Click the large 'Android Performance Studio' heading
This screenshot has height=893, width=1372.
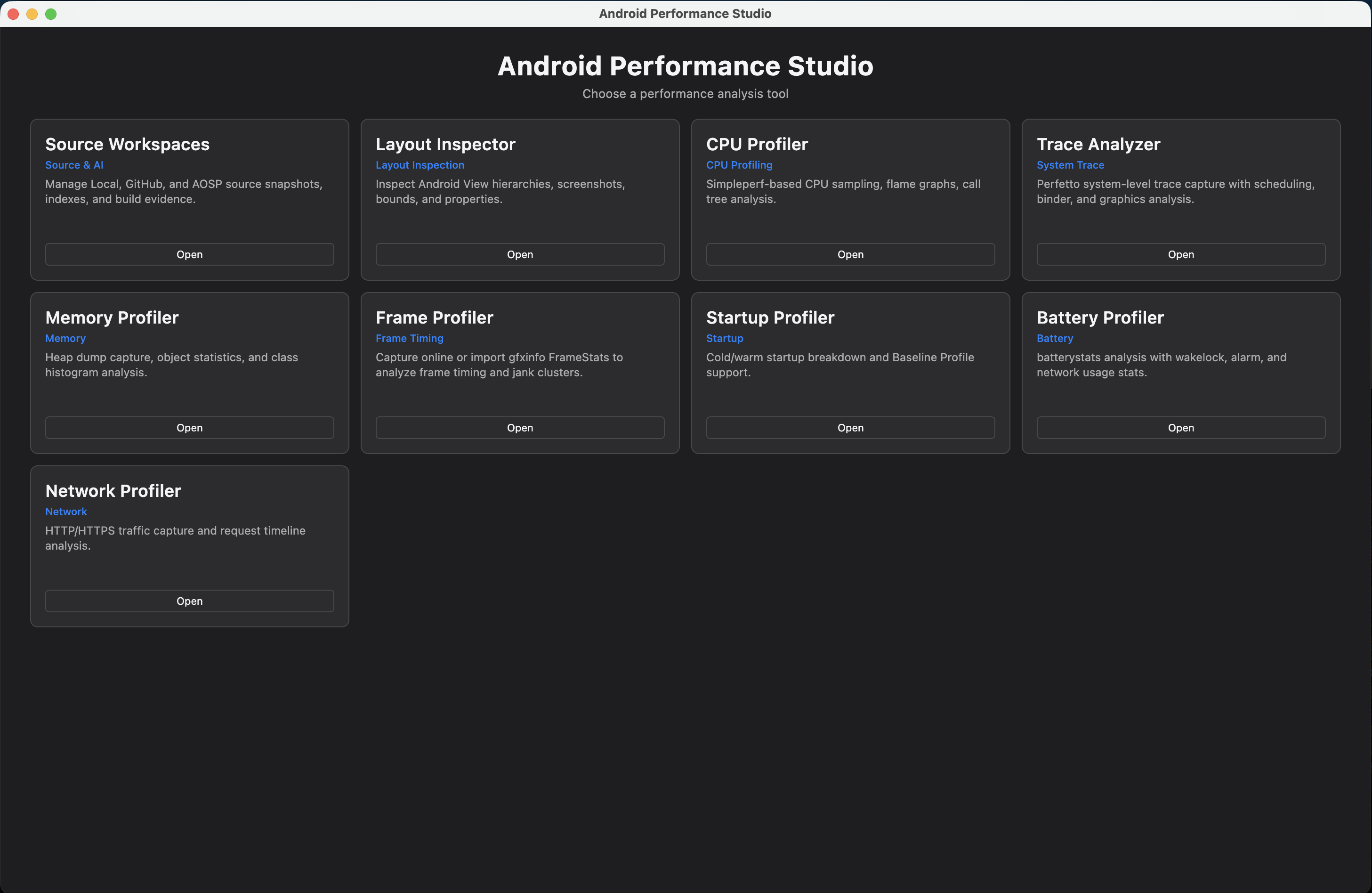(686, 66)
